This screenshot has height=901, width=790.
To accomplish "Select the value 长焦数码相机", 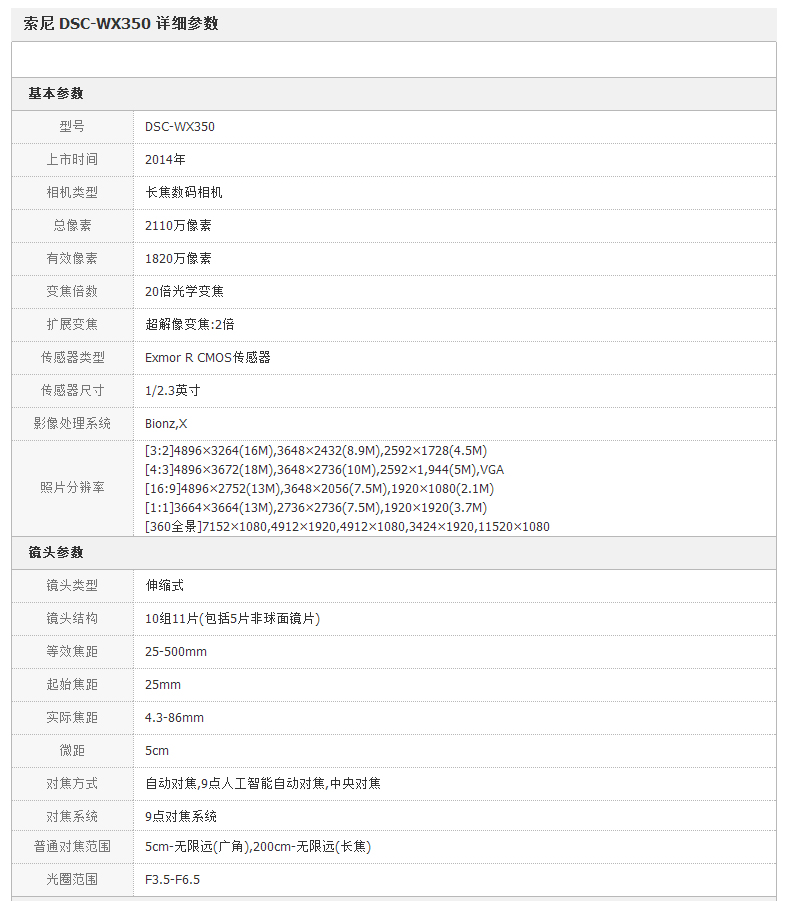I will pyautogui.click(x=184, y=192).
